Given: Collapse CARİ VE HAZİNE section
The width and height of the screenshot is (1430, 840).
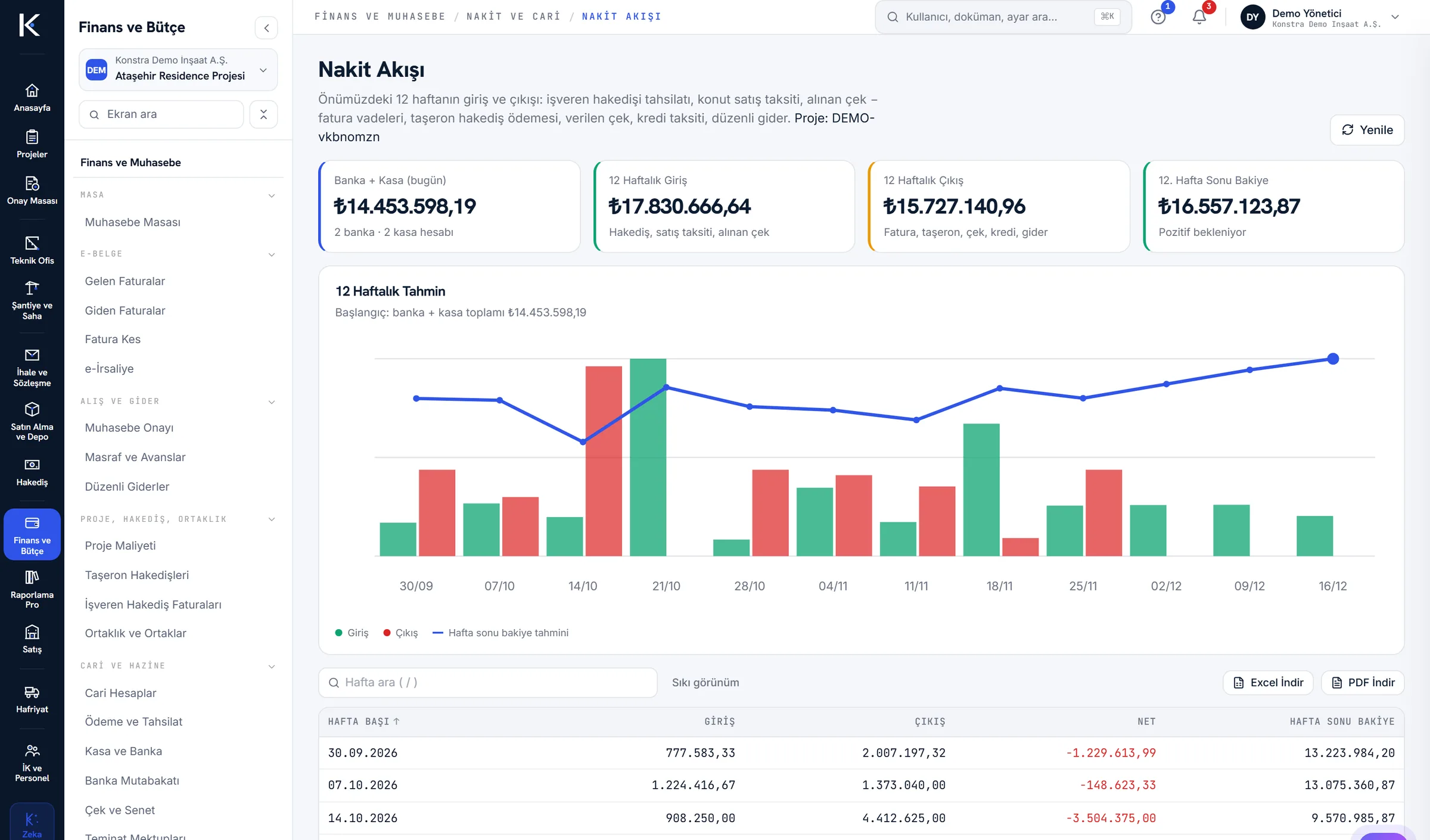Looking at the screenshot, I should coord(272,666).
